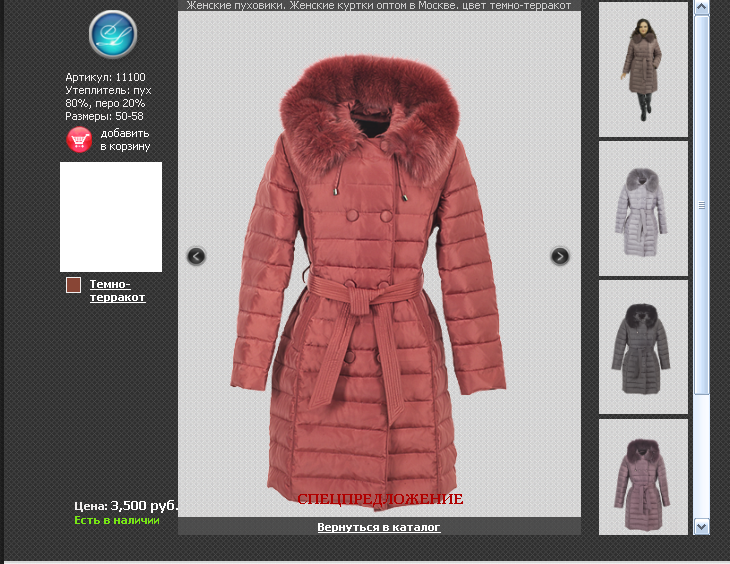The width and height of the screenshot is (730, 564).
Task: Click the 'Утеплитель: пух' text line
Action: (x=108, y=90)
